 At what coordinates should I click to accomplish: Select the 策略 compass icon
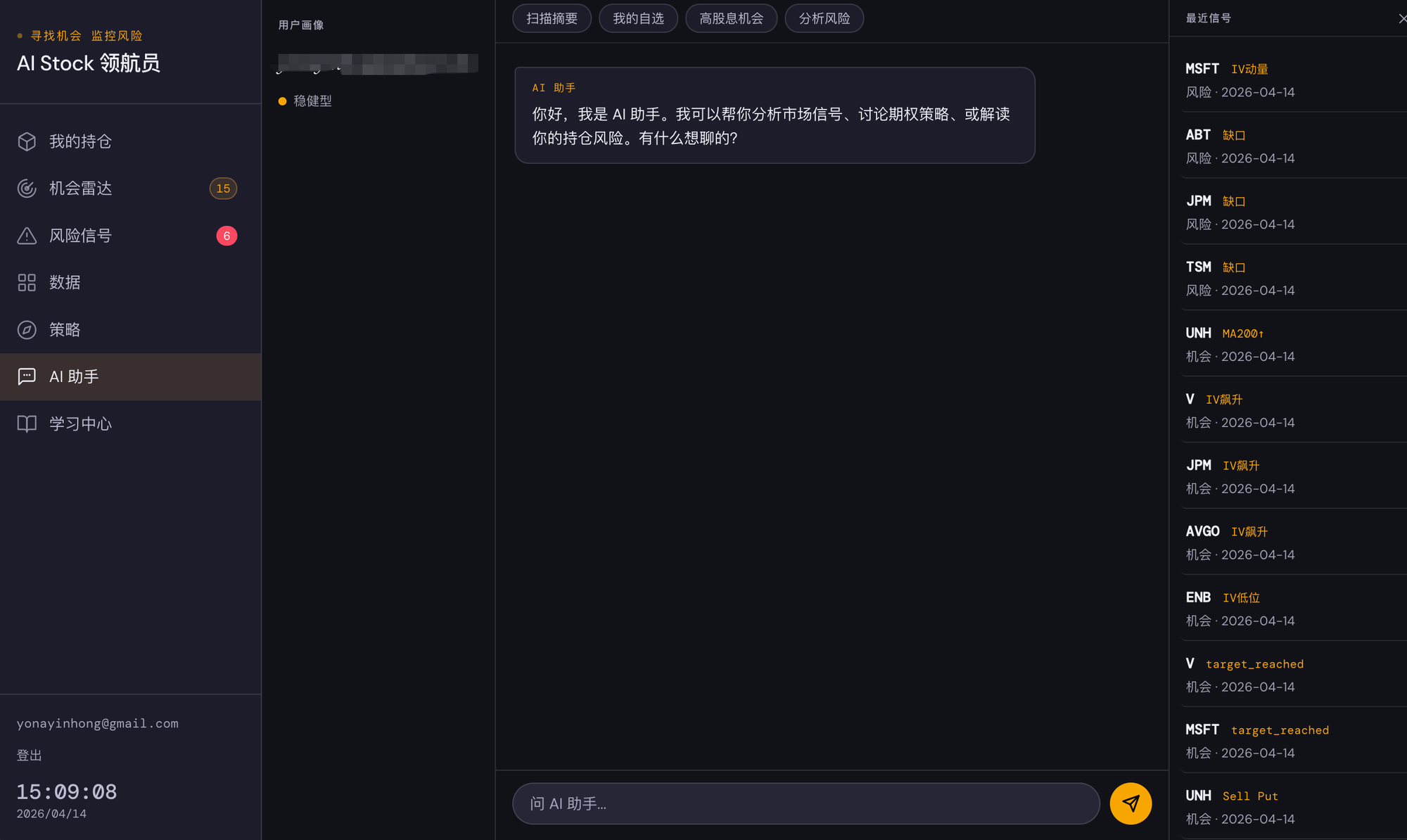(x=27, y=329)
